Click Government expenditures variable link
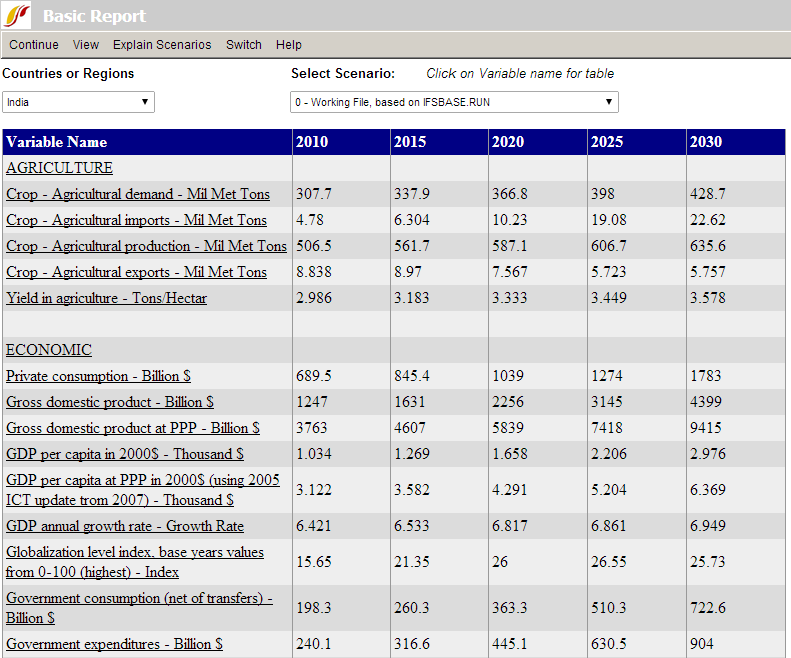The image size is (791, 658). (x=114, y=644)
